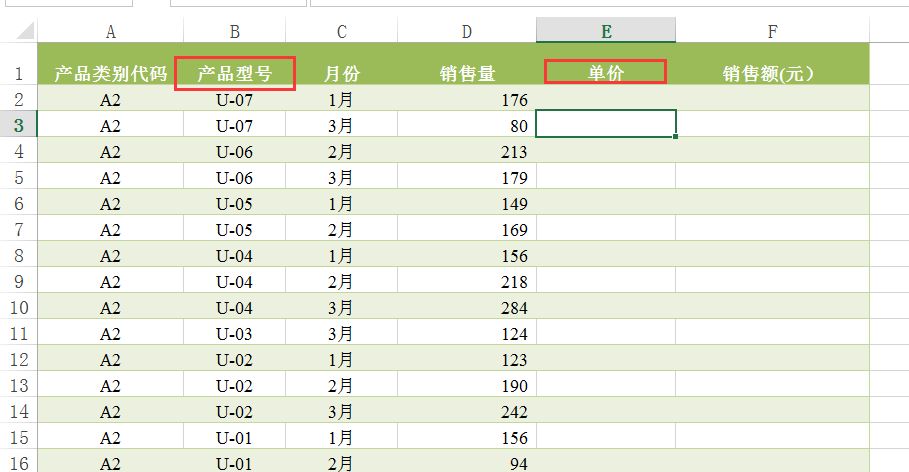Select the cell with sales value 179

pyautogui.click(x=467, y=177)
